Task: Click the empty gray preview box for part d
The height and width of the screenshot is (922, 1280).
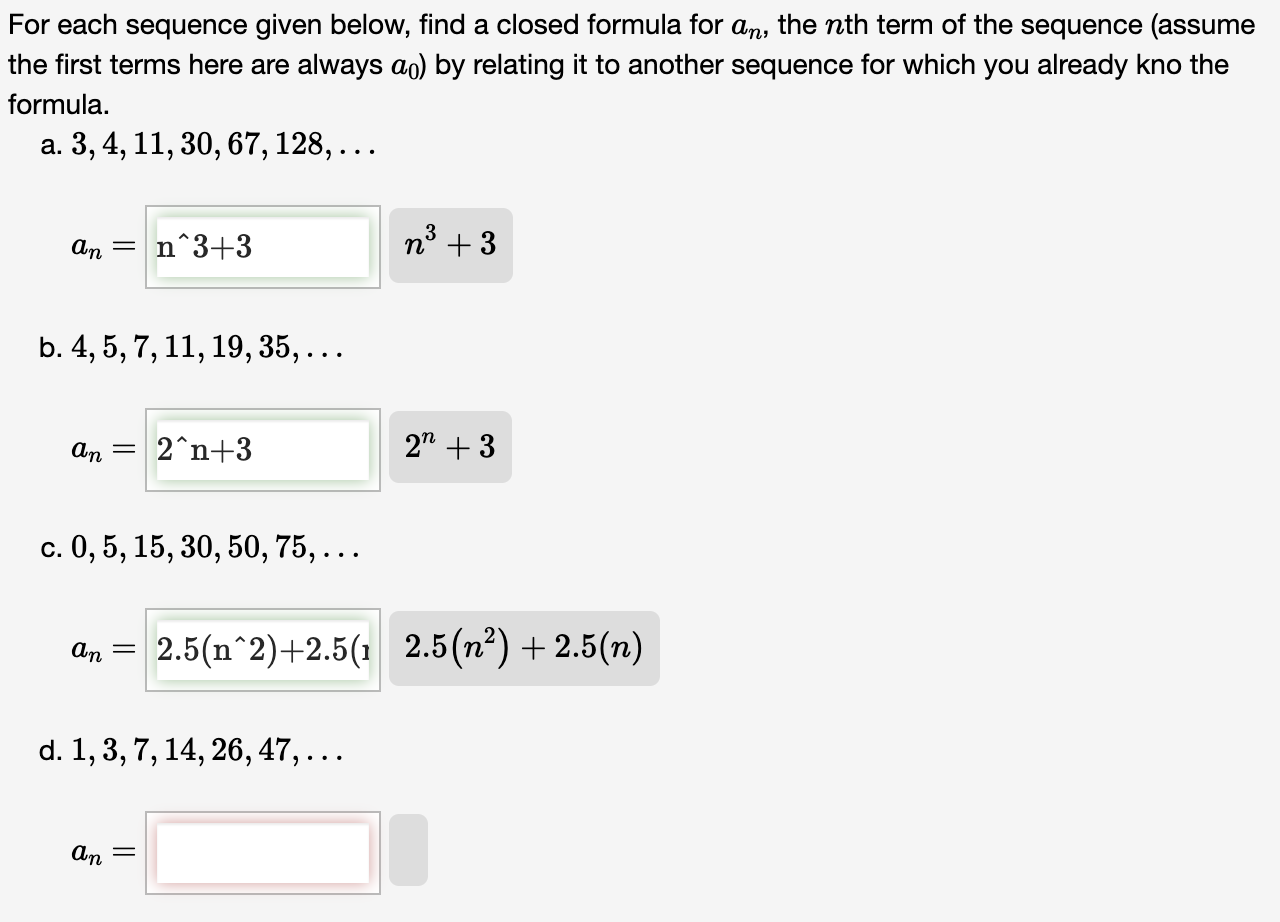Action: click(x=409, y=849)
